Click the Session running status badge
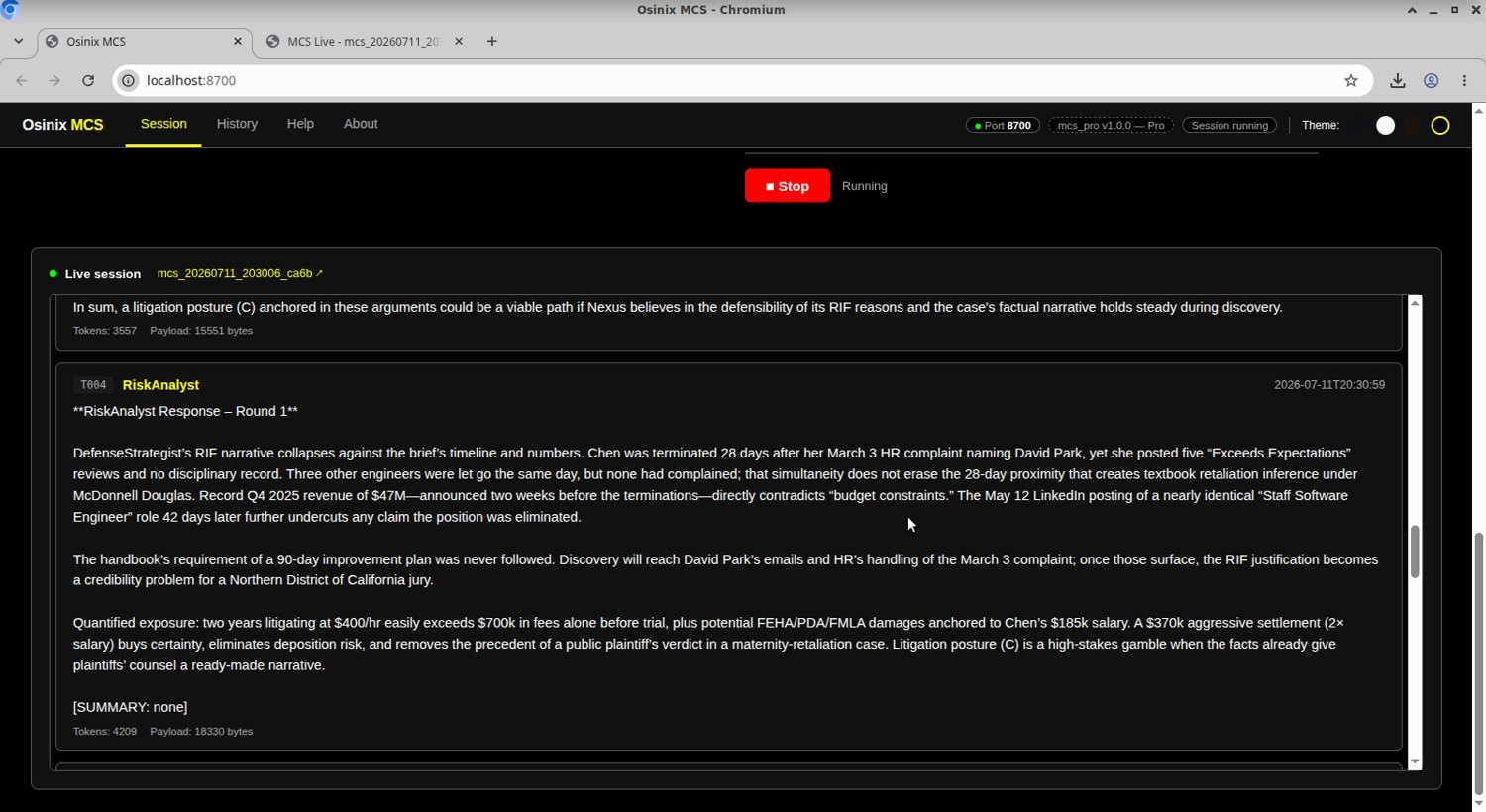 click(1229, 125)
